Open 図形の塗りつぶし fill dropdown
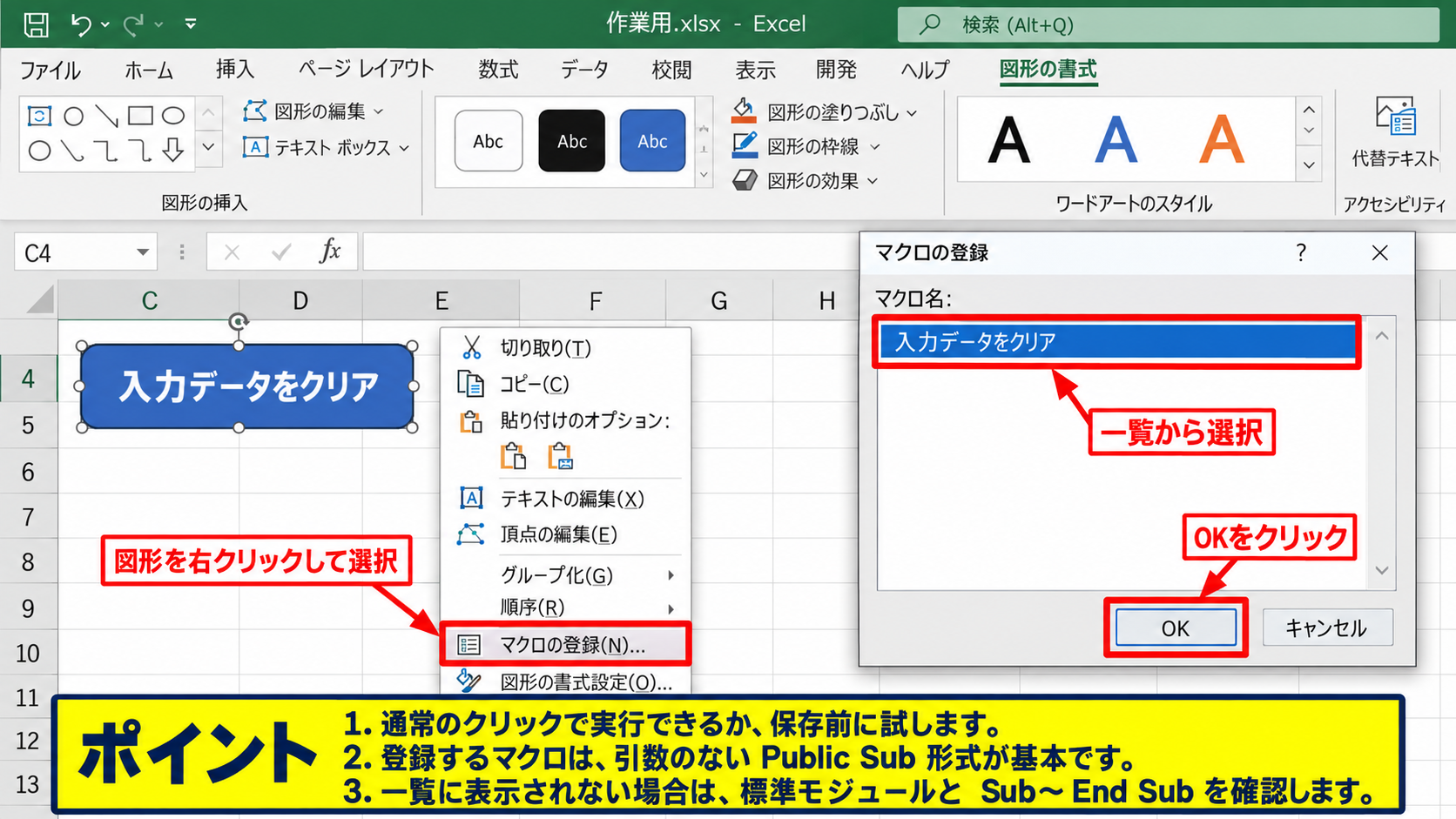This screenshot has height=819, width=1456. coord(825,111)
